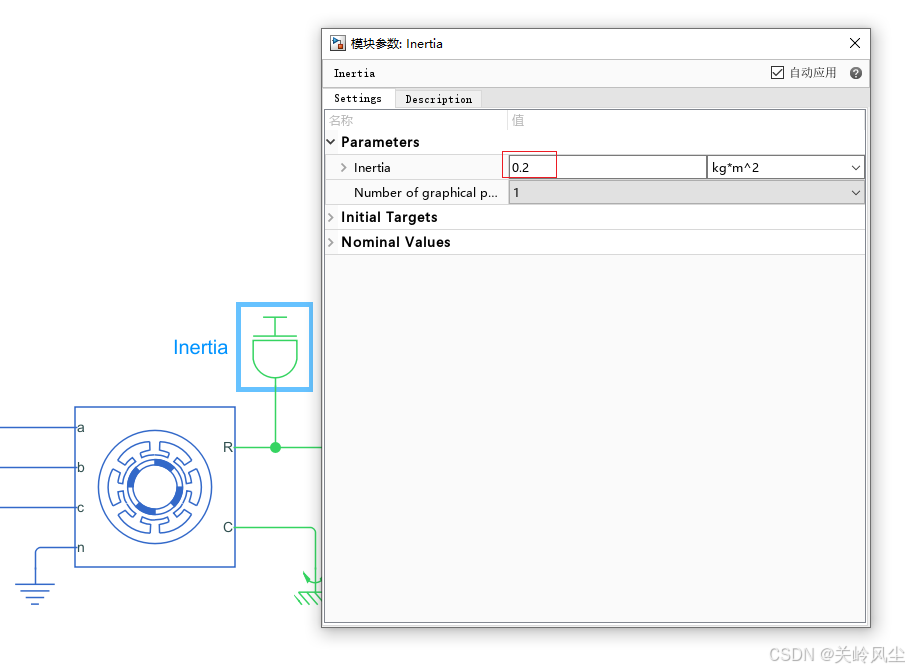Viewport: 909px width, 670px height.
Task: Click the electrical ground symbol at port n
Action: (35, 593)
